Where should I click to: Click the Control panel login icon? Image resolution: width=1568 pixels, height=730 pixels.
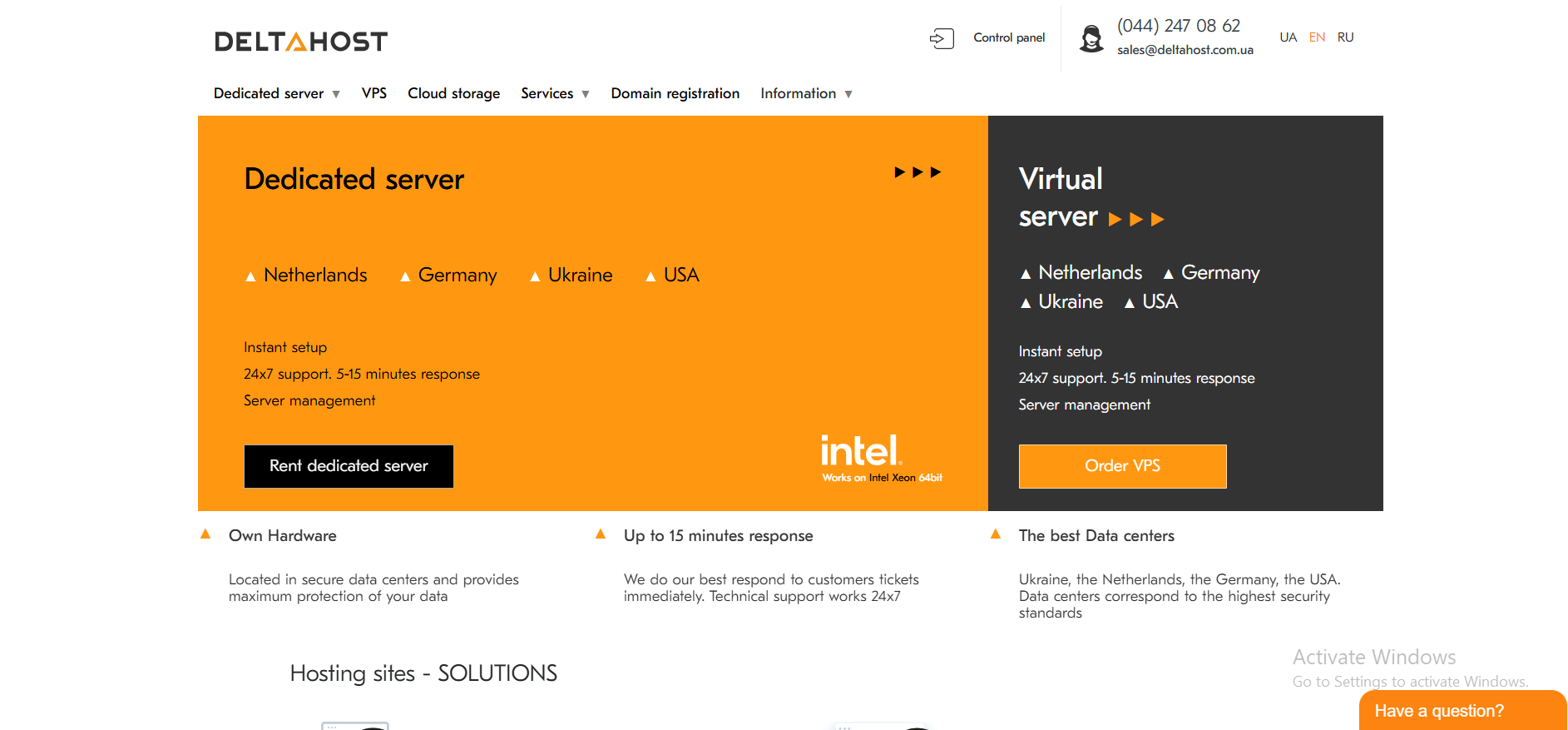pyautogui.click(x=942, y=38)
